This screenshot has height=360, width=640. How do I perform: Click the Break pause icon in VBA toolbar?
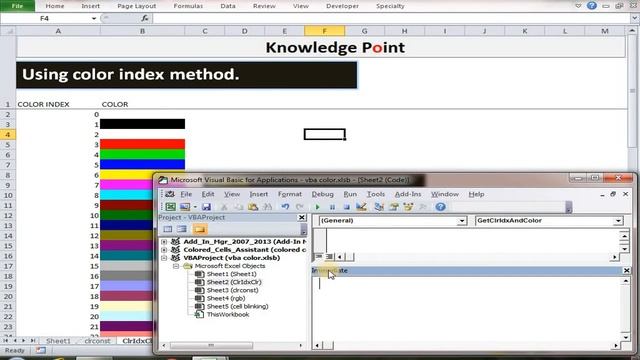click(x=332, y=207)
